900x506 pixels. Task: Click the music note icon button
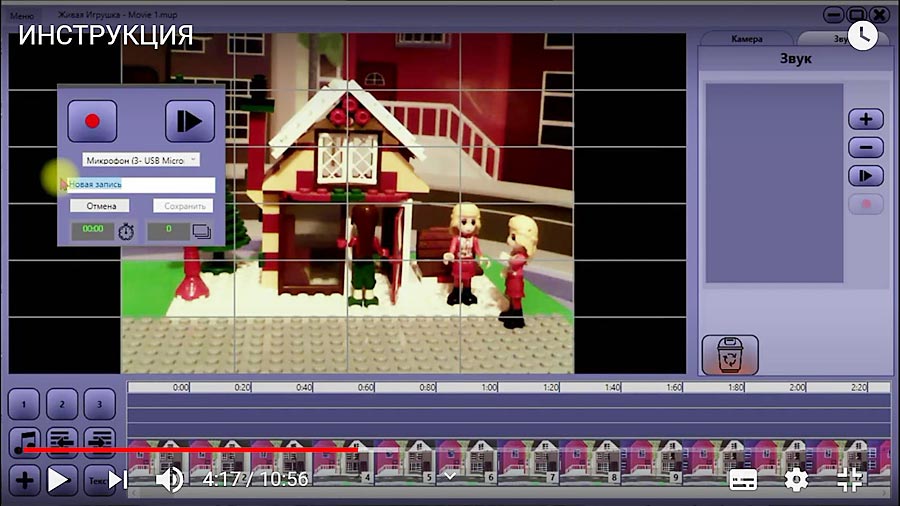click(x=25, y=441)
